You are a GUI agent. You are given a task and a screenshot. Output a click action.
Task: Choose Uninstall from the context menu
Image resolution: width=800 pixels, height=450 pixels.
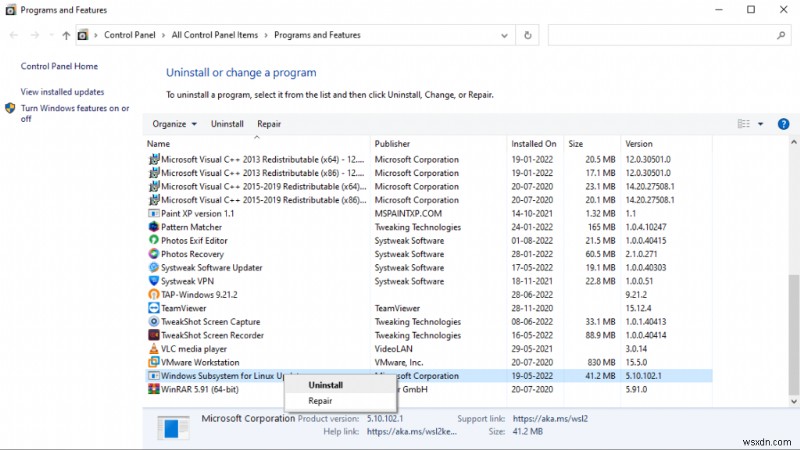point(326,385)
